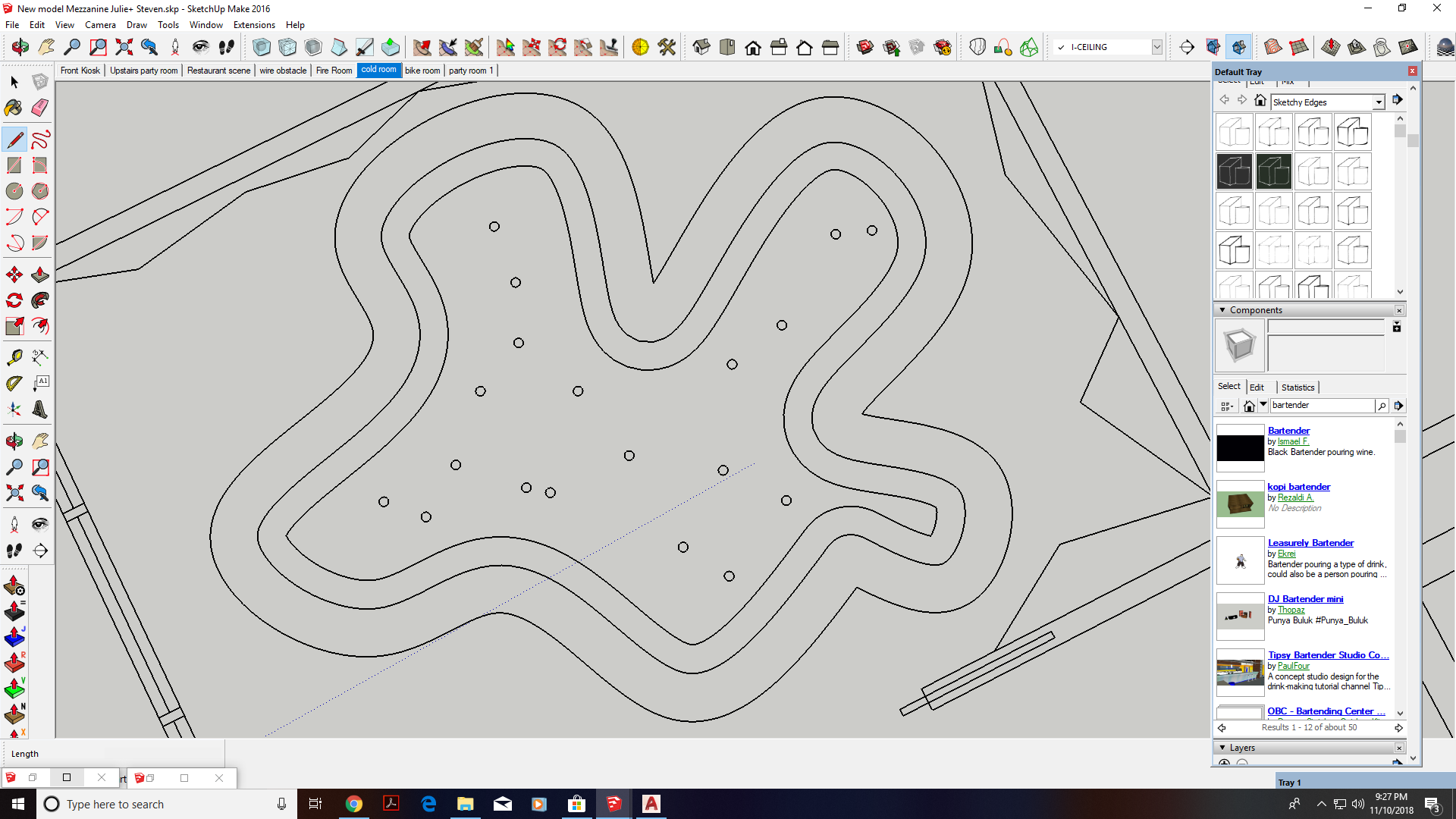
Task: Click the search button next to bartender
Action: [1382, 406]
